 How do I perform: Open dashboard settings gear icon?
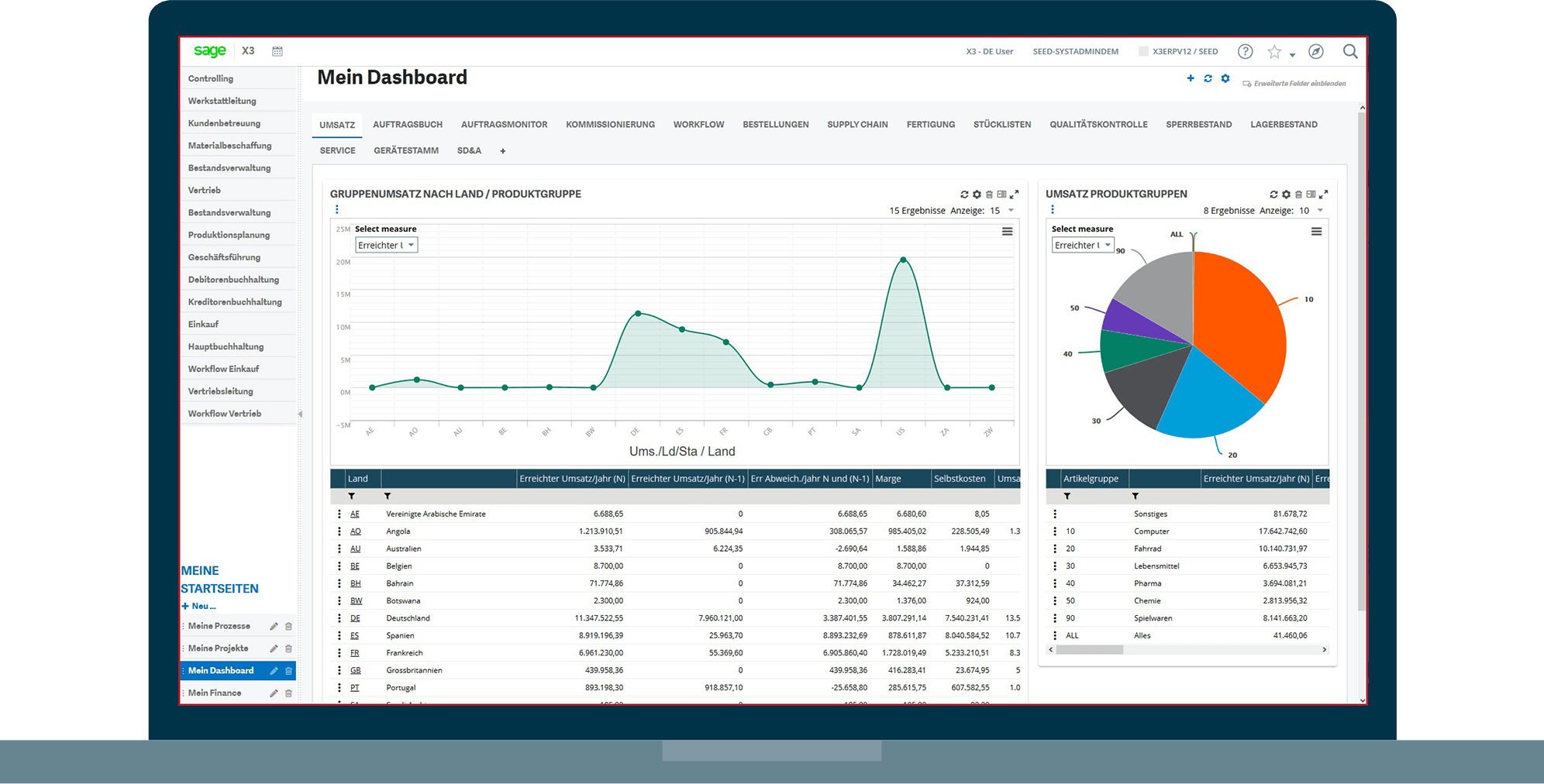tap(1225, 78)
